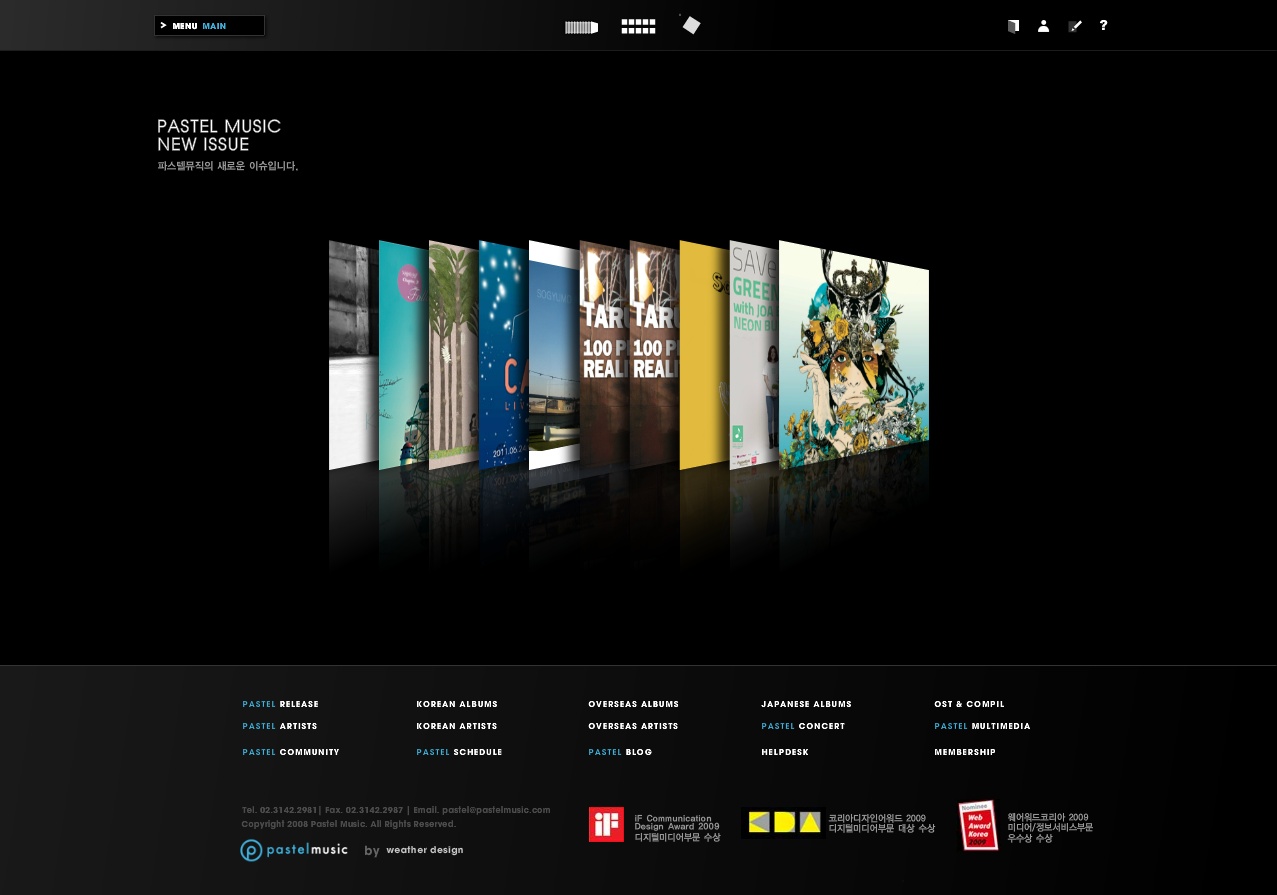
Task: Select the scattered single-card view icon
Action: (691, 25)
